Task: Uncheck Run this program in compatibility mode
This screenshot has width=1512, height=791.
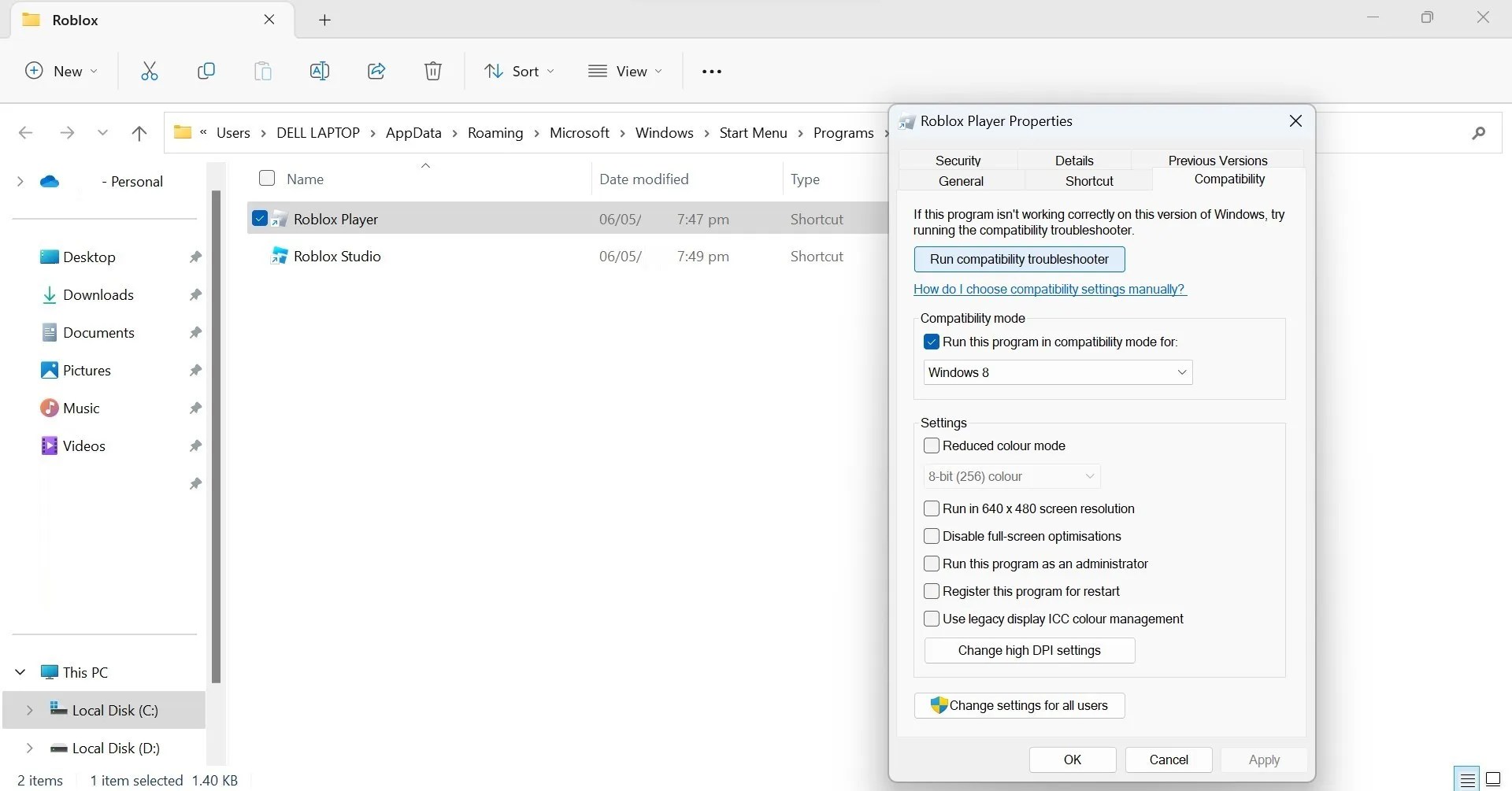Action: (932, 342)
